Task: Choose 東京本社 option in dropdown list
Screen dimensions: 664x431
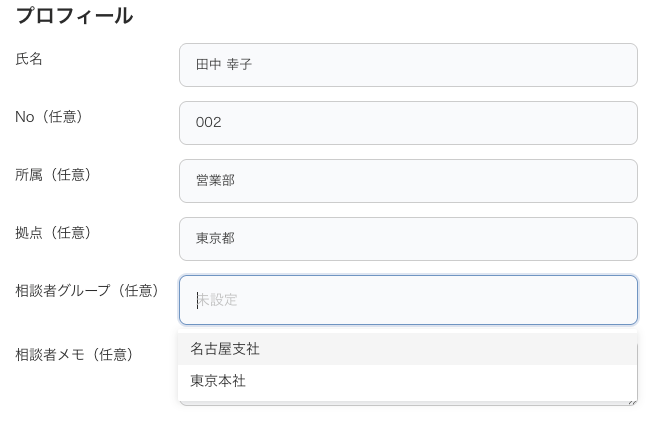Action: (407, 381)
